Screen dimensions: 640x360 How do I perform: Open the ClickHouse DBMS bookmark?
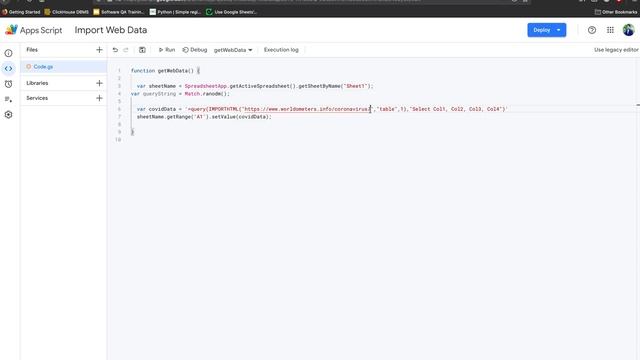pyautogui.click(x=67, y=12)
